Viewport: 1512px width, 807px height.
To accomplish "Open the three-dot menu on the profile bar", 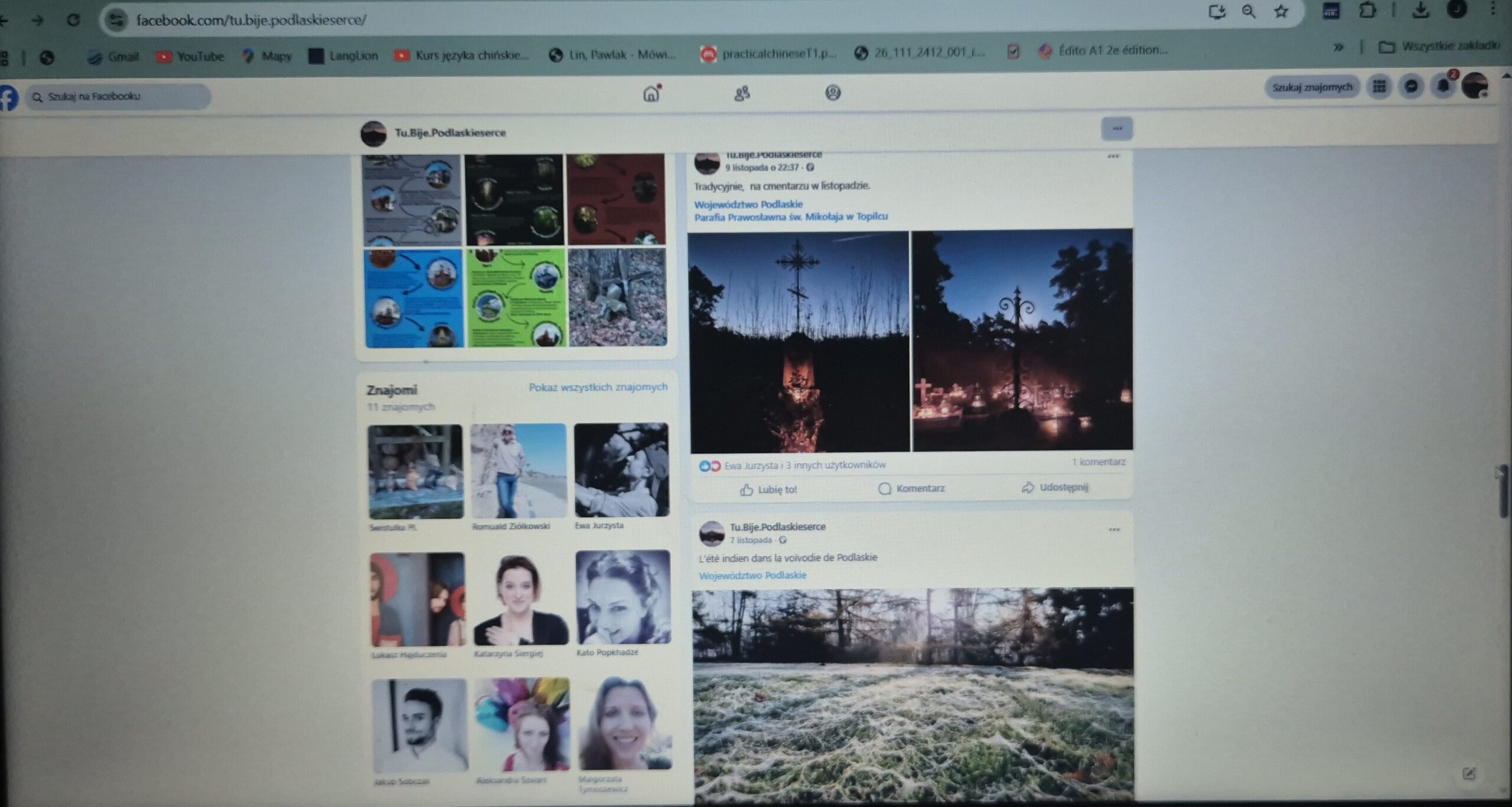I will (1116, 128).
